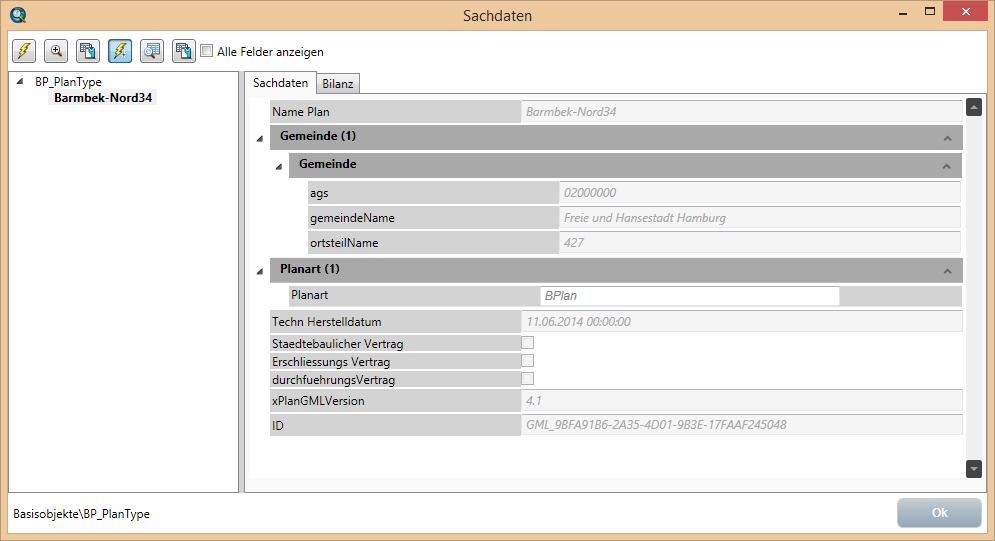Image resolution: width=995 pixels, height=541 pixels.
Task: Click table copy icon beside Alle Felder checkbox
Action: [x=183, y=51]
